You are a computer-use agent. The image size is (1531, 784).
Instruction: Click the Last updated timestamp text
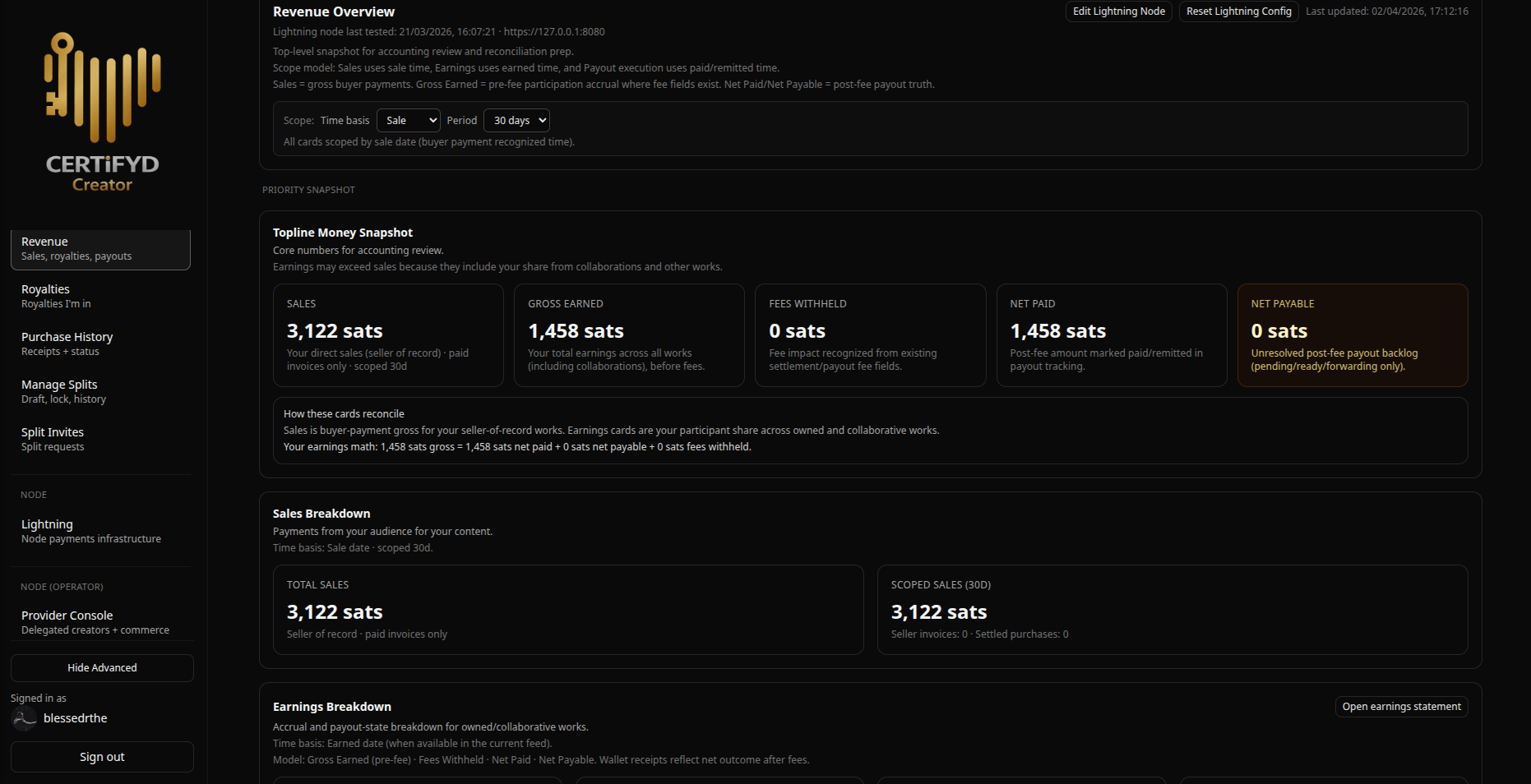(x=1387, y=12)
